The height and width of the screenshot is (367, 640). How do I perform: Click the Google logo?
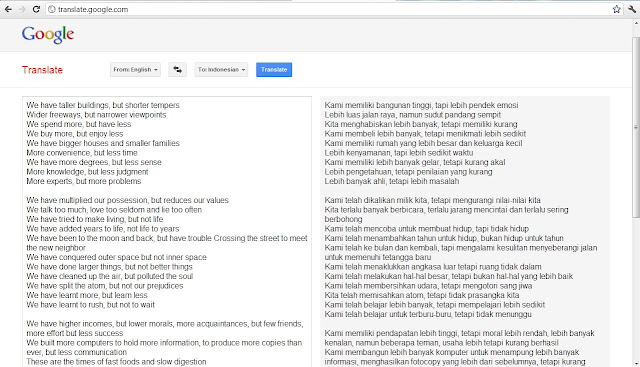(48, 34)
